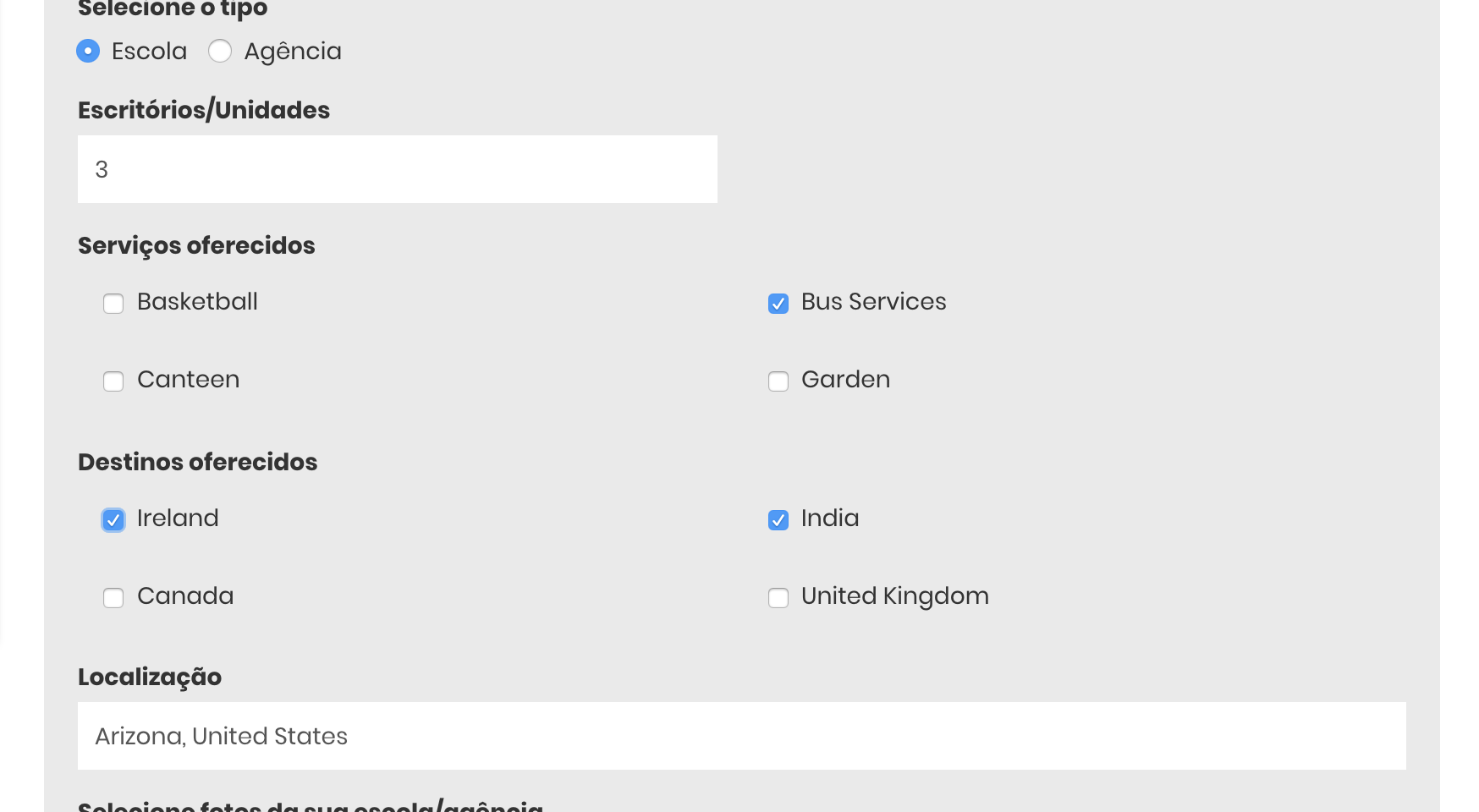1479x812 pixels.
Task: Check the Basketball service checkbox
Action: [x=113, y=303]
